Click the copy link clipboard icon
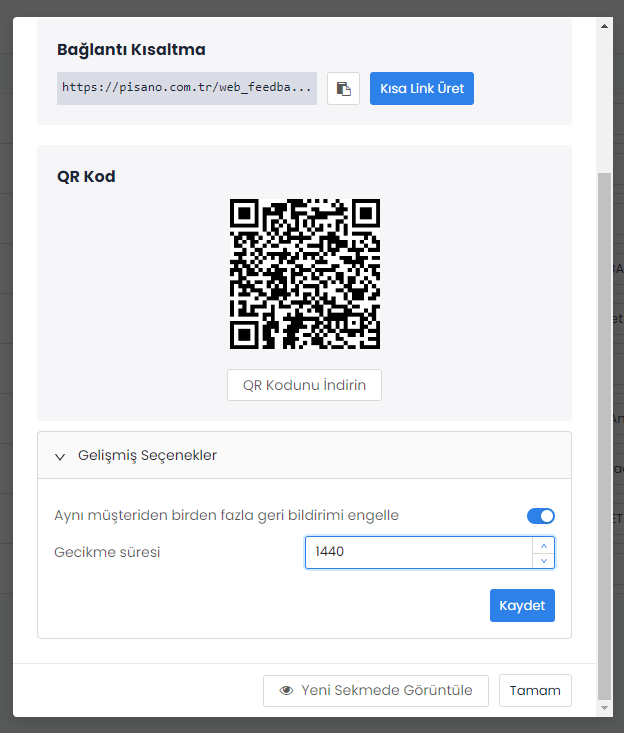 [343, 88]
